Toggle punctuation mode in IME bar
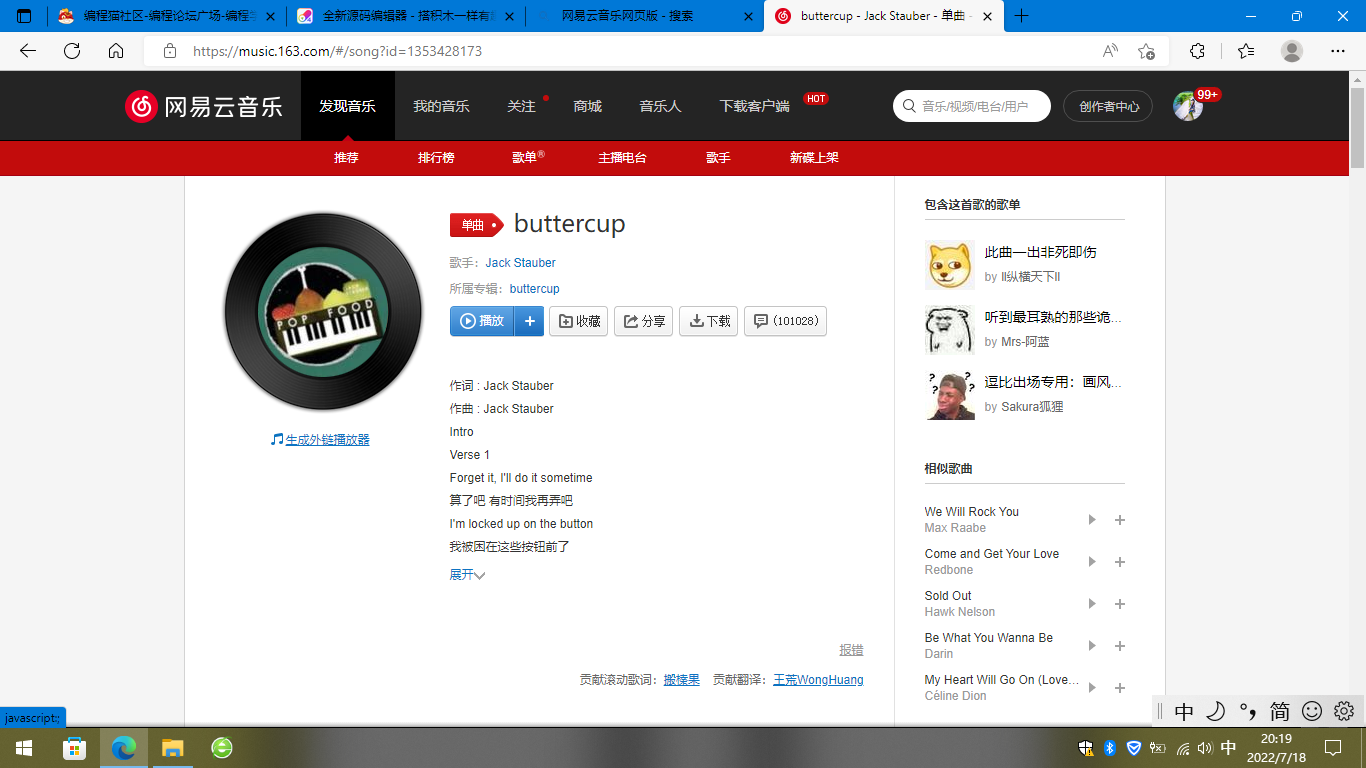1366x768 pixels. click(x=1247, y=711)
